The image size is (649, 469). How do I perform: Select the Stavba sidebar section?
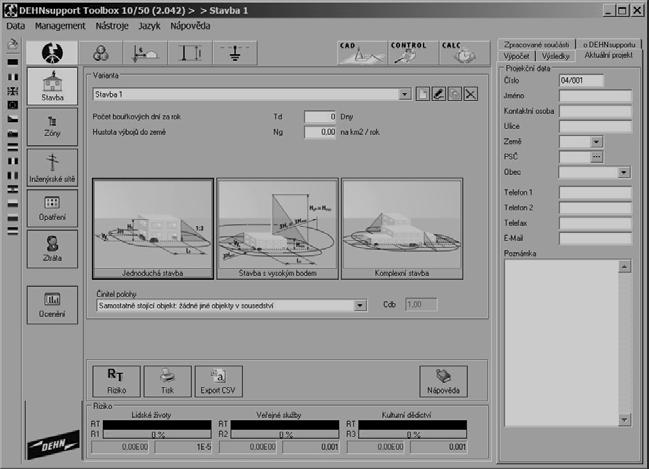pyautogui.click(x=52, y=86)
